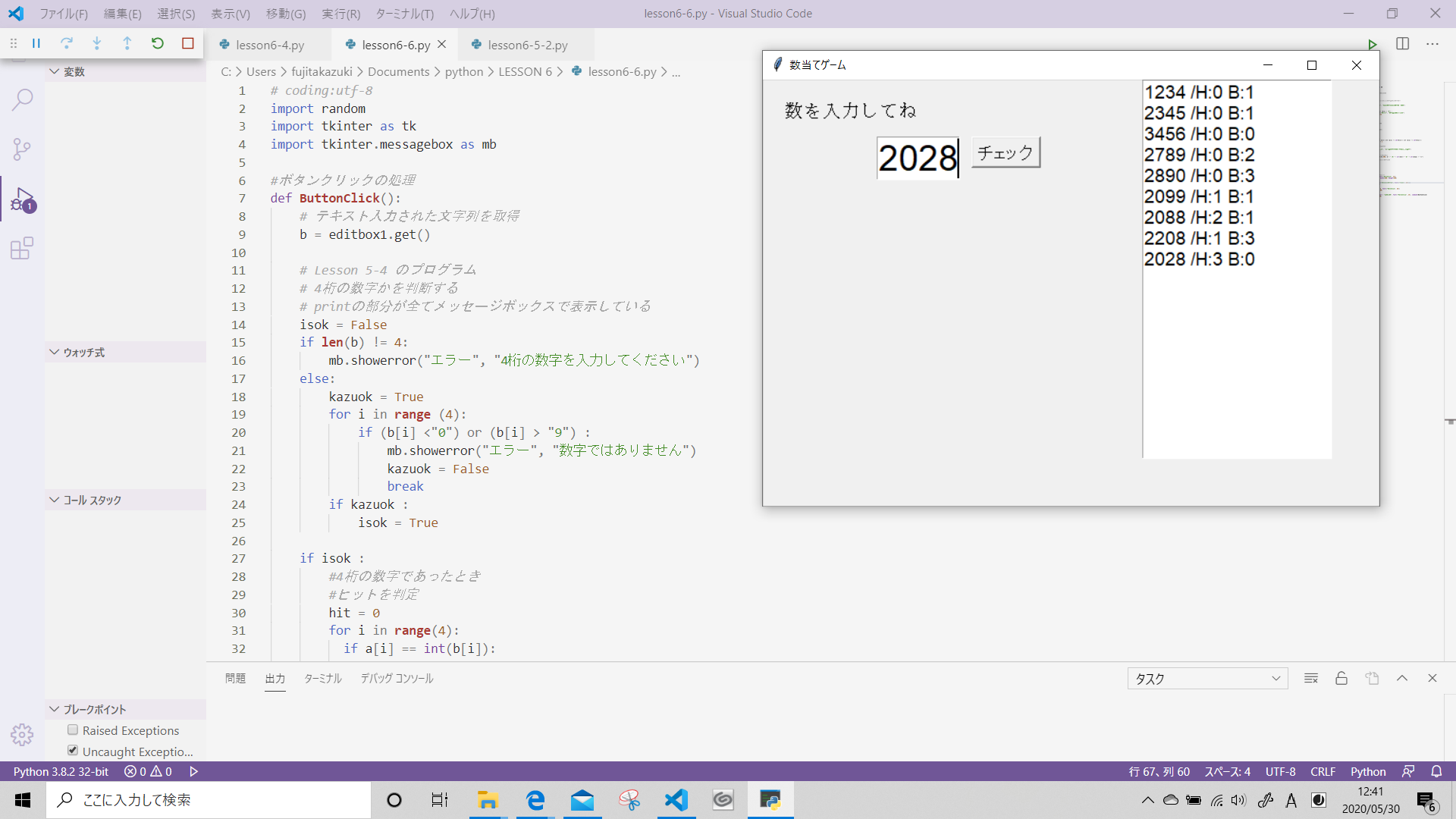Open the ターミナル(T) menu

pyautogui.click(x=405, y=14)
